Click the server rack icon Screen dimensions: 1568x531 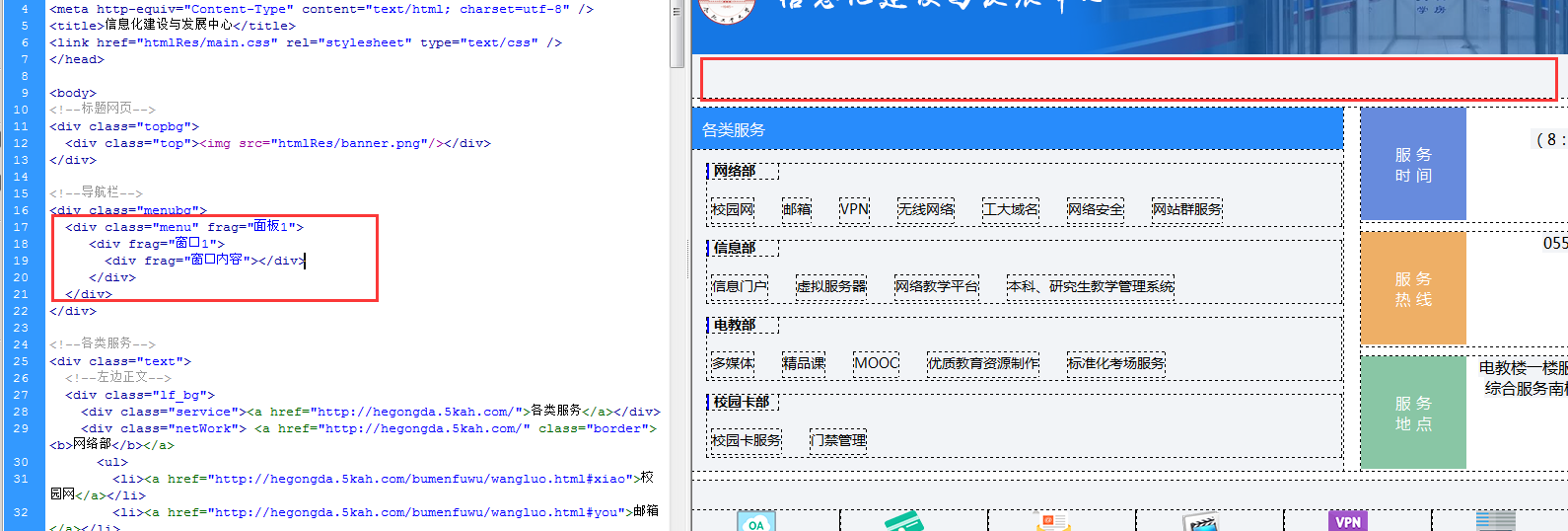[1495, 521]
